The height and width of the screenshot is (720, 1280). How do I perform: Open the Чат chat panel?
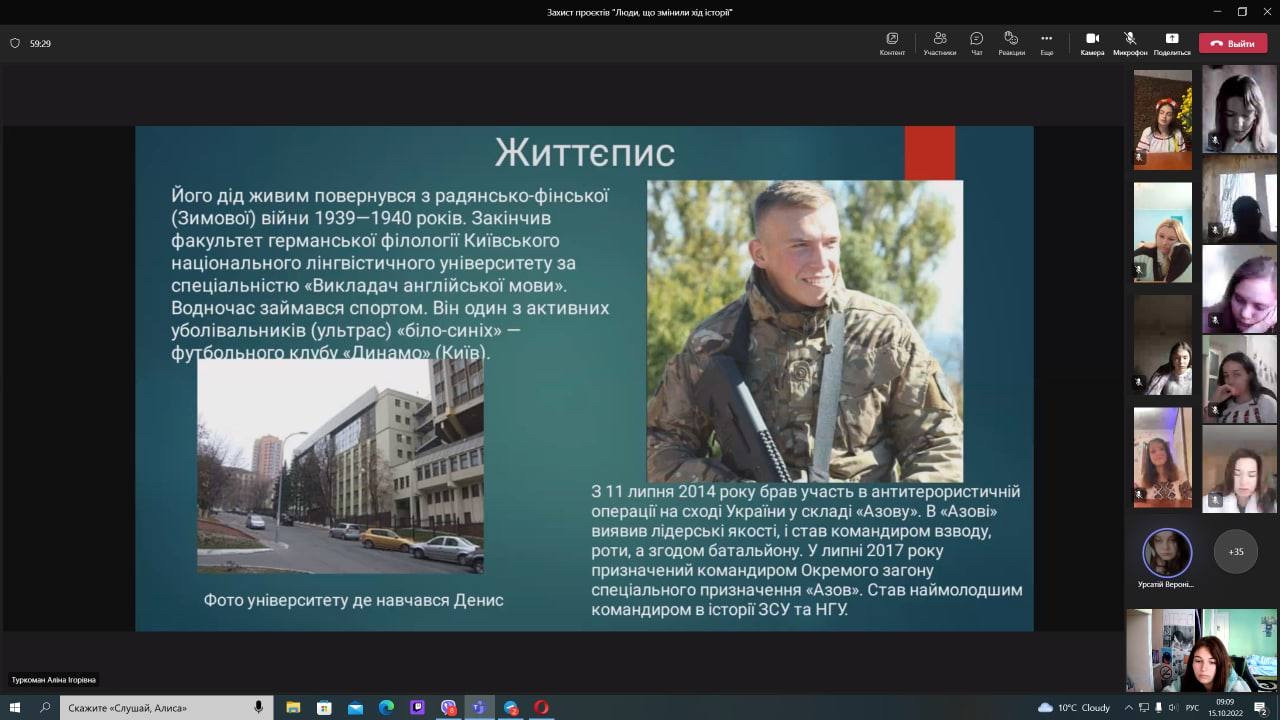point(976,43)
